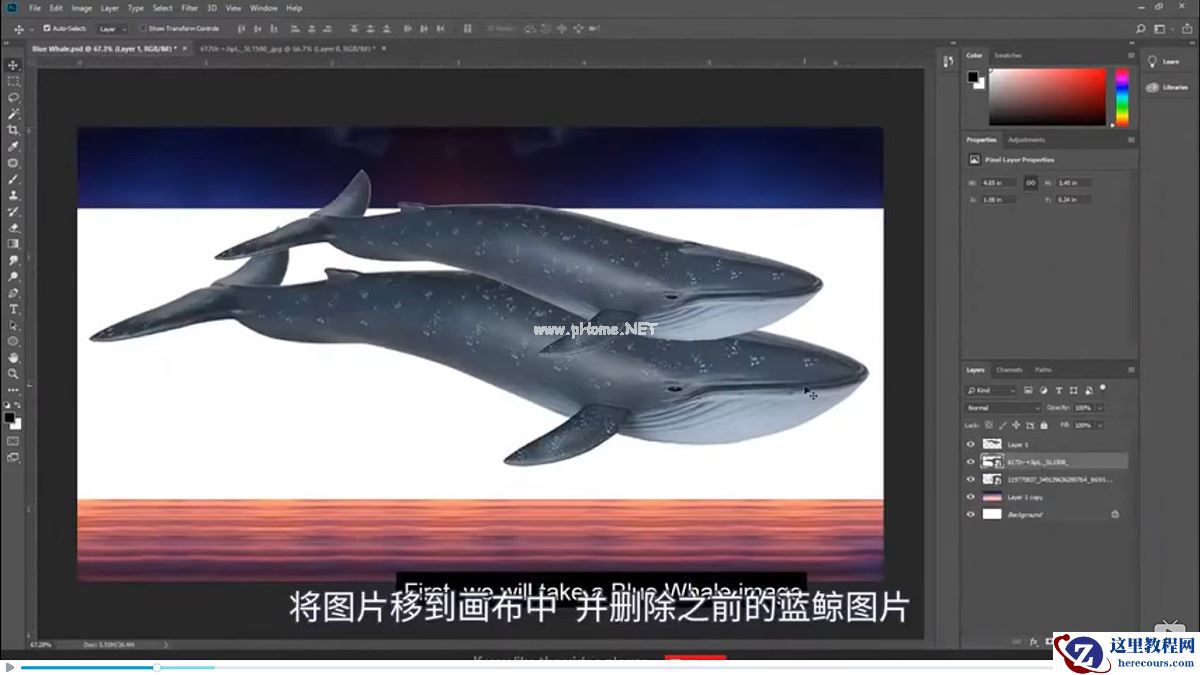This screenshot has width=1200, height=675.
Task: Enable the Auto-Select checkbox
Action: coord(45,29)
